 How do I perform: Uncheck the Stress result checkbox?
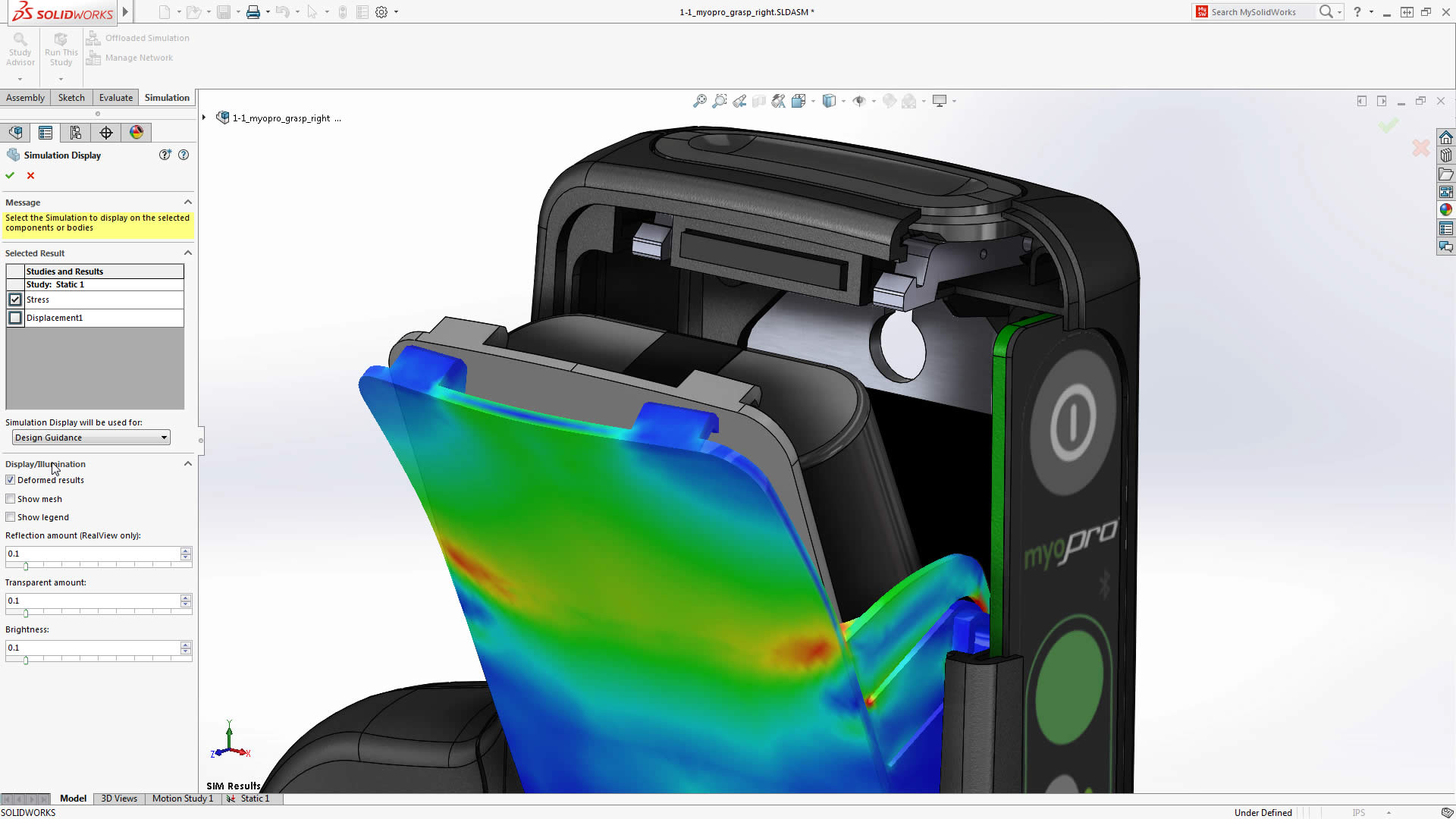15,300
